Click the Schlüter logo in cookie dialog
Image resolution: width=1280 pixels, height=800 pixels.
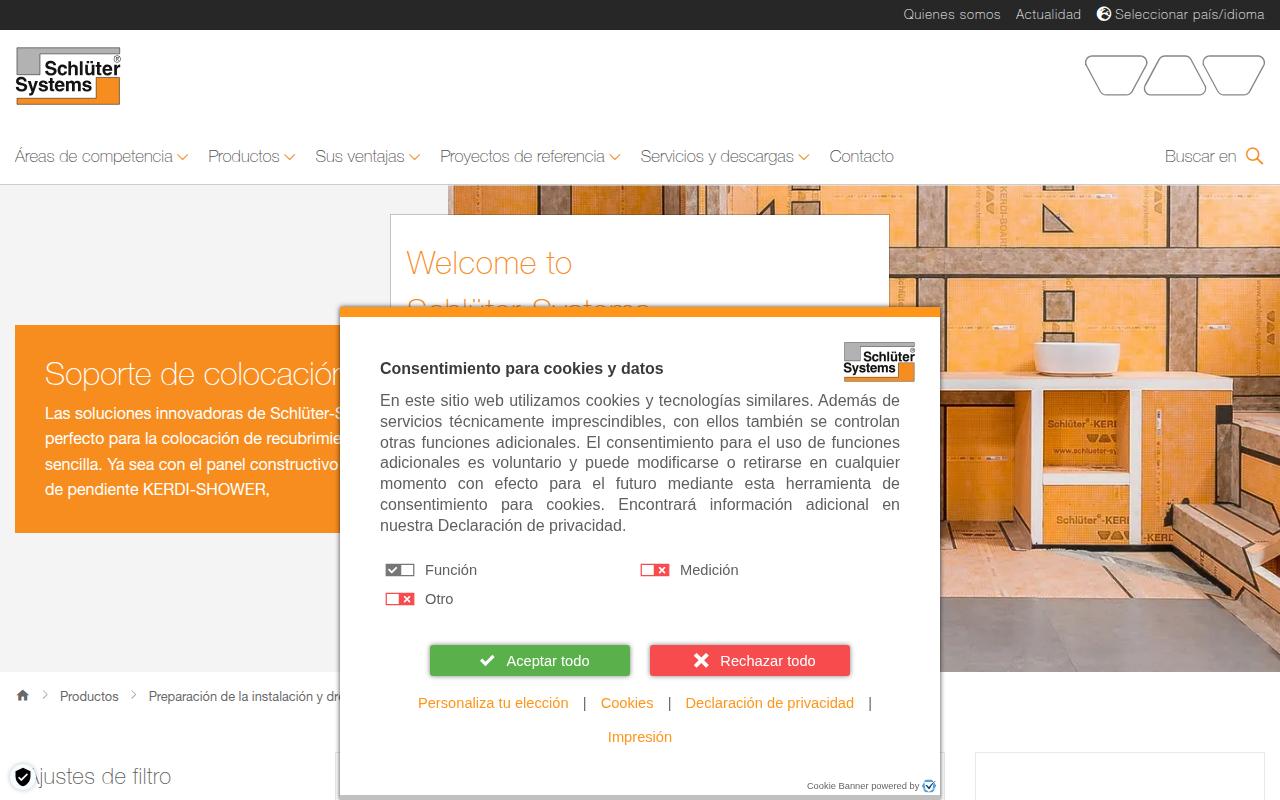coord(879,362)
